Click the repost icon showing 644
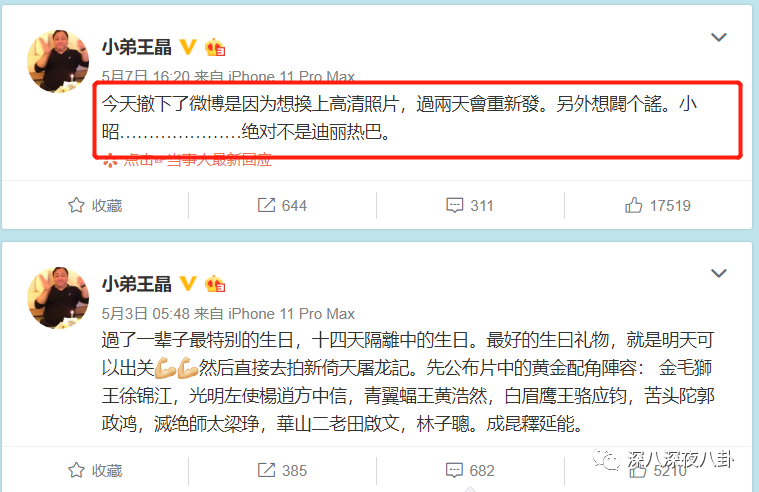The height and width of the screenshot is (492, 759). click(266, 205)
